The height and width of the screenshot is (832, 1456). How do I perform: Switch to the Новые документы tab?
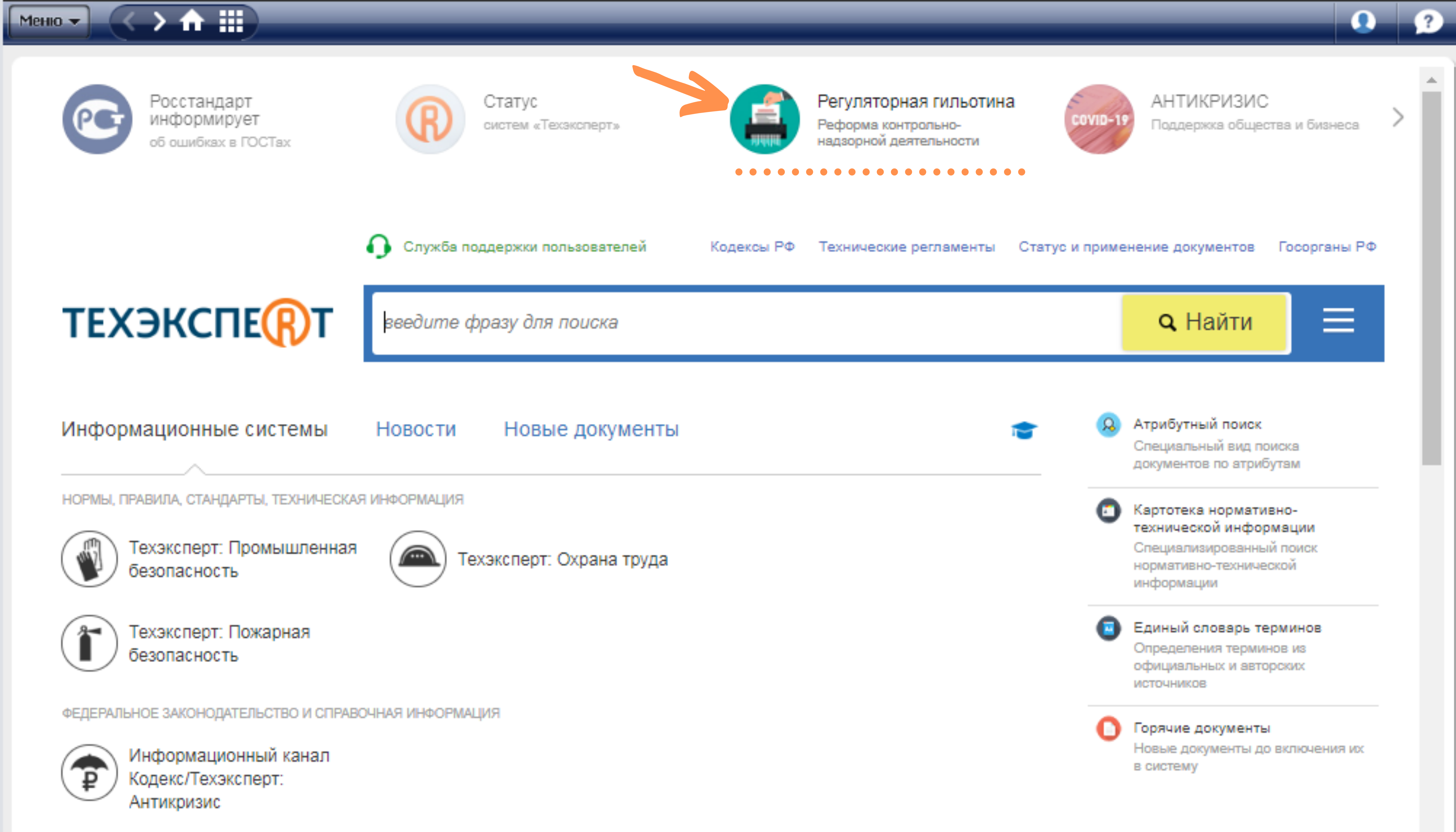pos(591,429)
